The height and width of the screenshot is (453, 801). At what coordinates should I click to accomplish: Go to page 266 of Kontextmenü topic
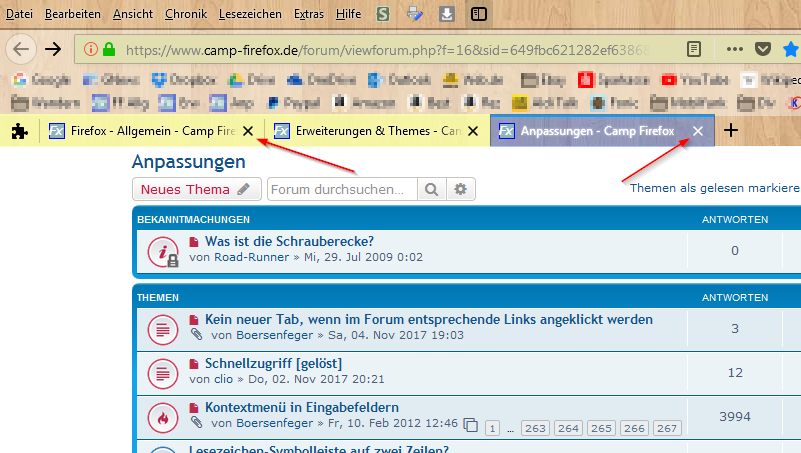click(x=634, y=428)
